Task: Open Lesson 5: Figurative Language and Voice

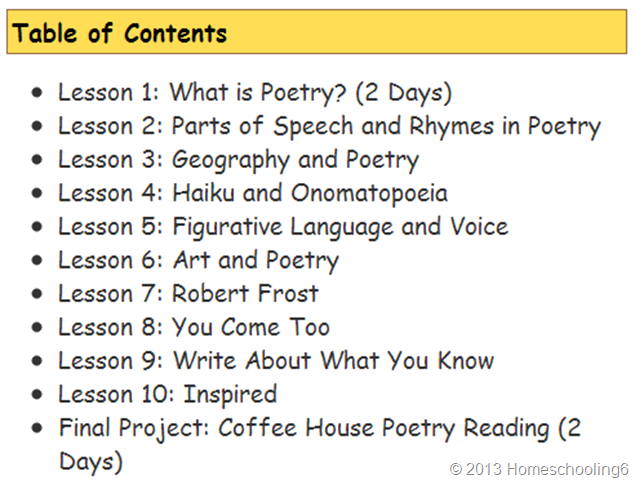Action: 283,227
